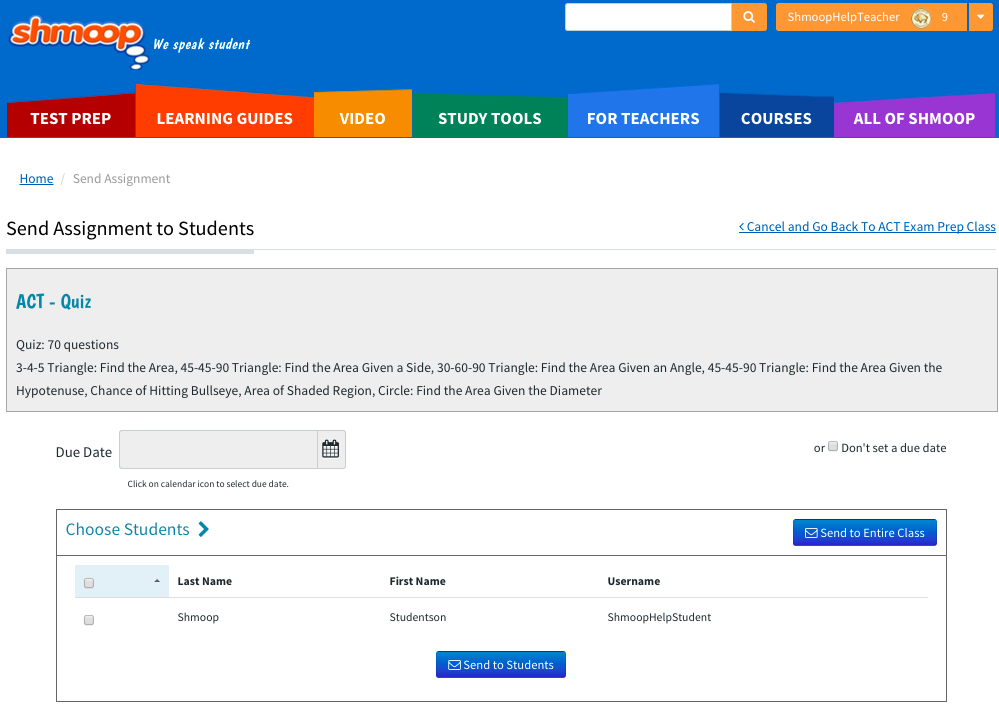Check the Don't set a due date box
Image resolution: width=999 pixels, height=713 pixels.
pos(833,446)
